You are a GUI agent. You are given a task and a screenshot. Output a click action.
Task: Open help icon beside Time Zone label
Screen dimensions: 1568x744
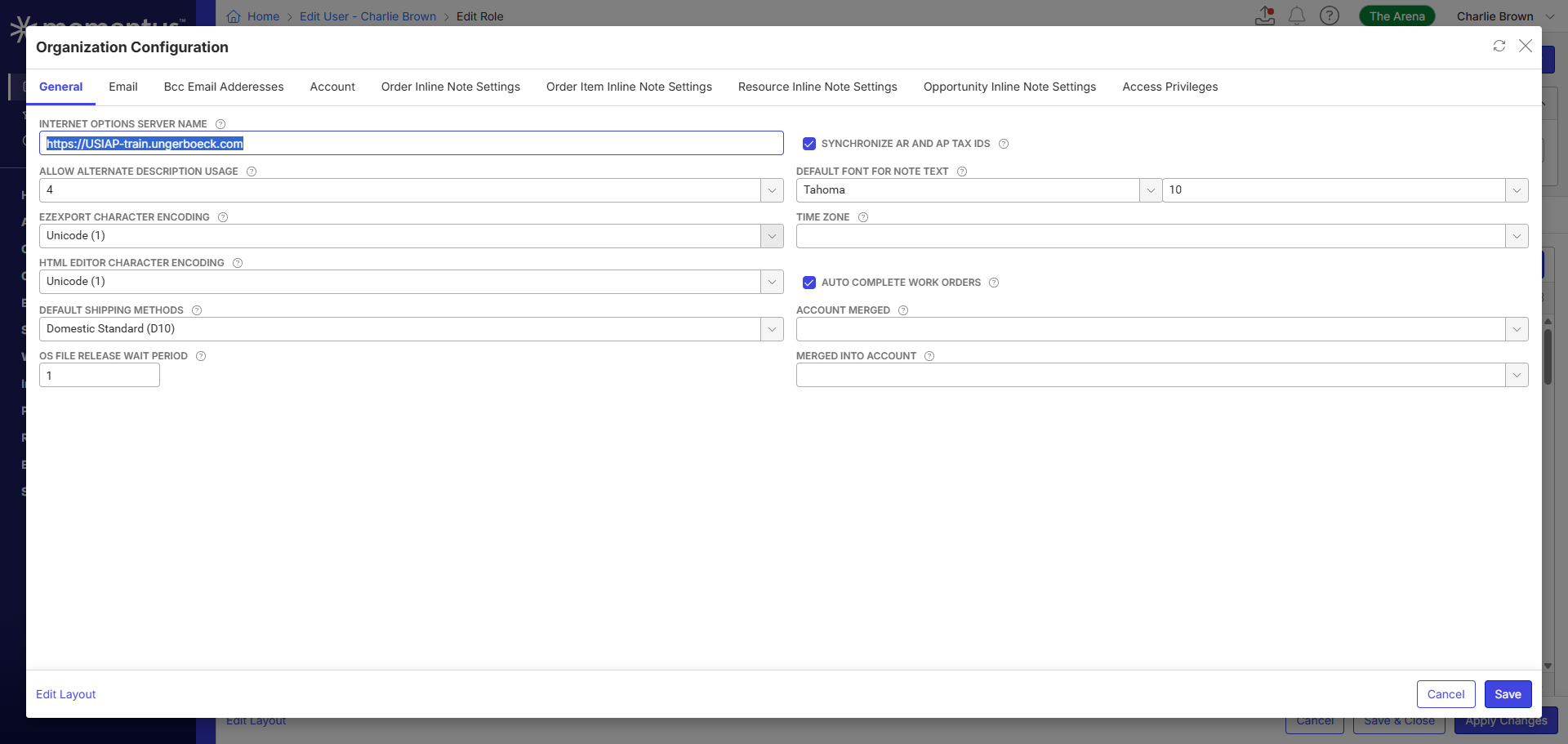pos(863,217)
